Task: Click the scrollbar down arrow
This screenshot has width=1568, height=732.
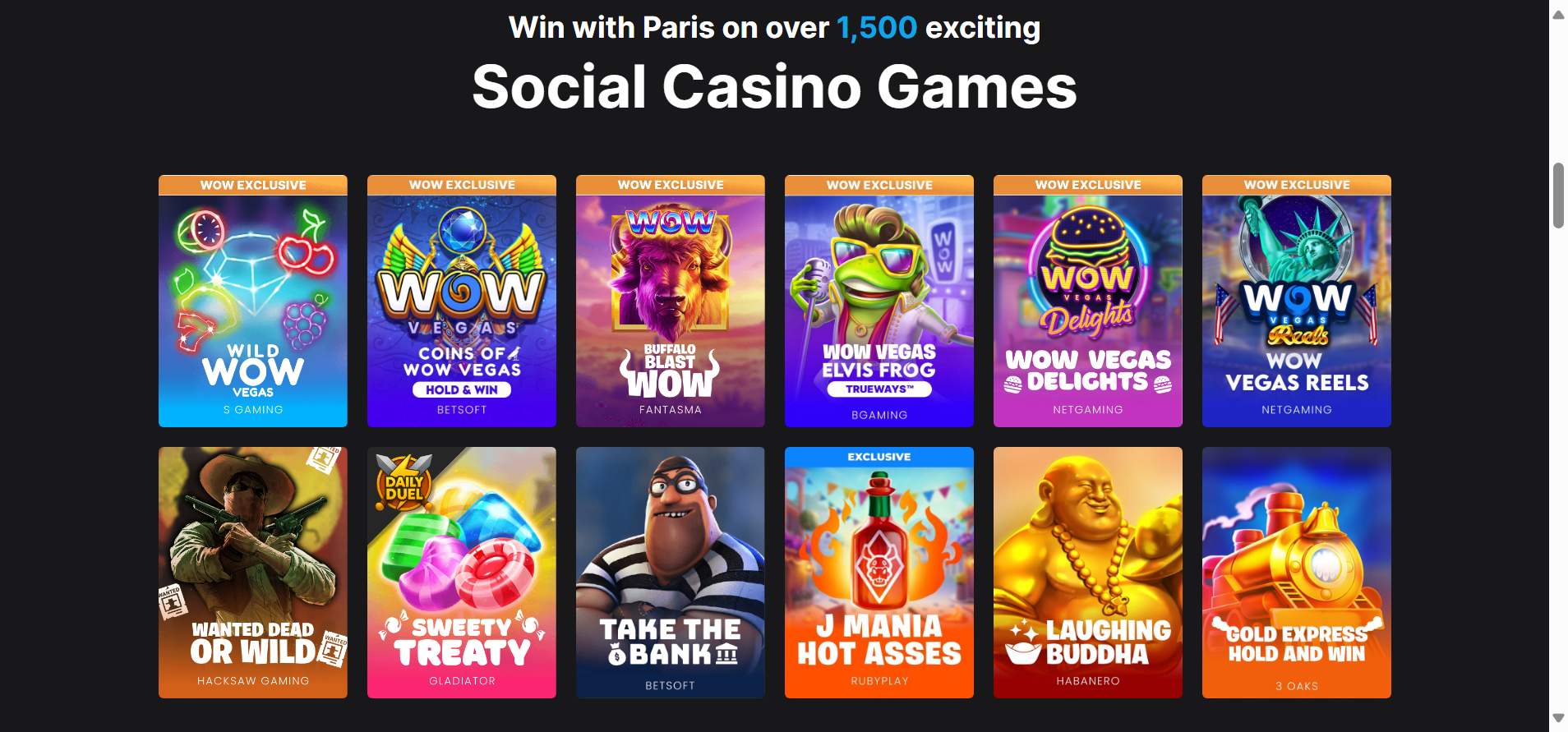Action: pos(1558,718)
